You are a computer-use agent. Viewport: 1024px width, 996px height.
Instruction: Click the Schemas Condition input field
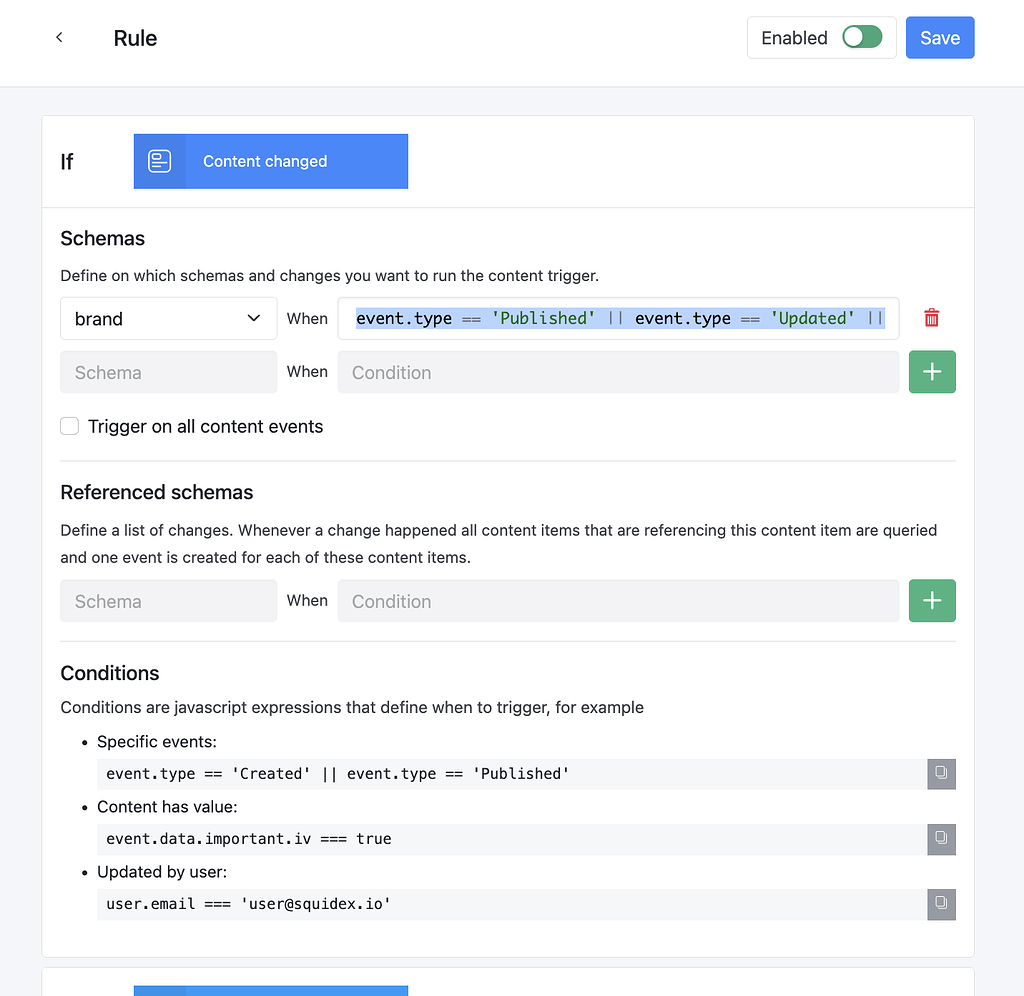pos(618,372)
